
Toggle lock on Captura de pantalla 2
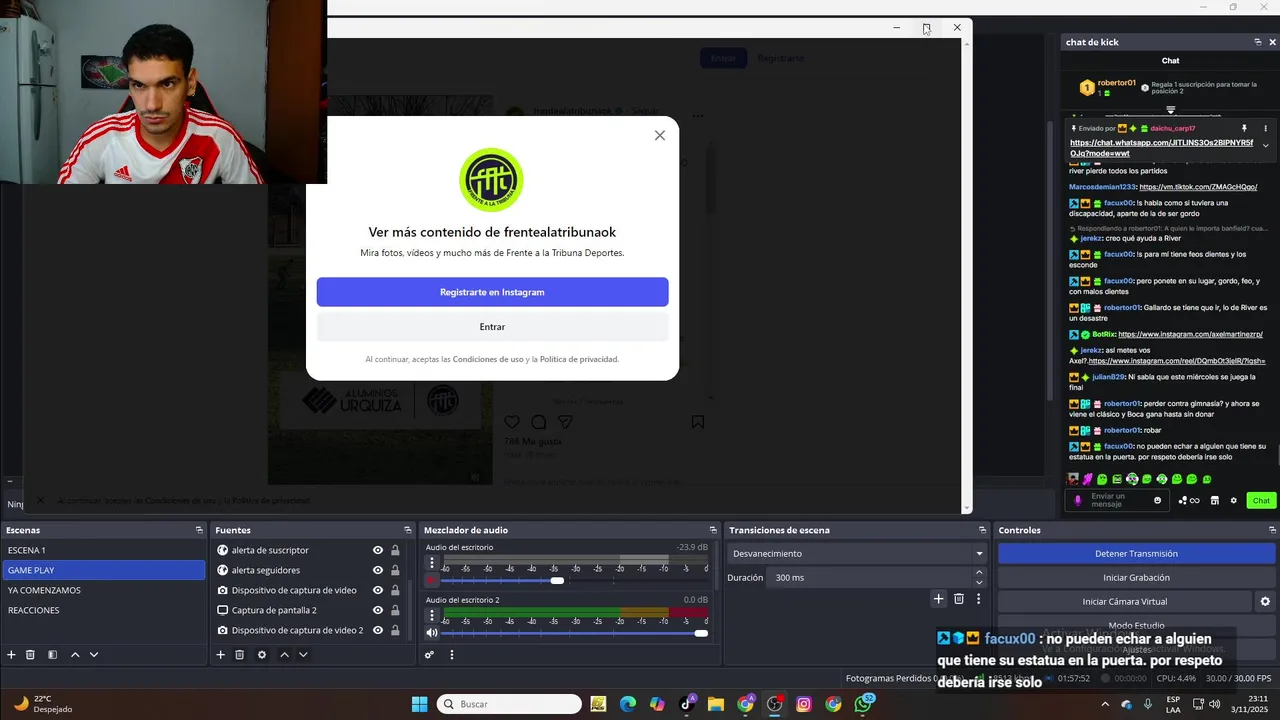tap(395, 610)
